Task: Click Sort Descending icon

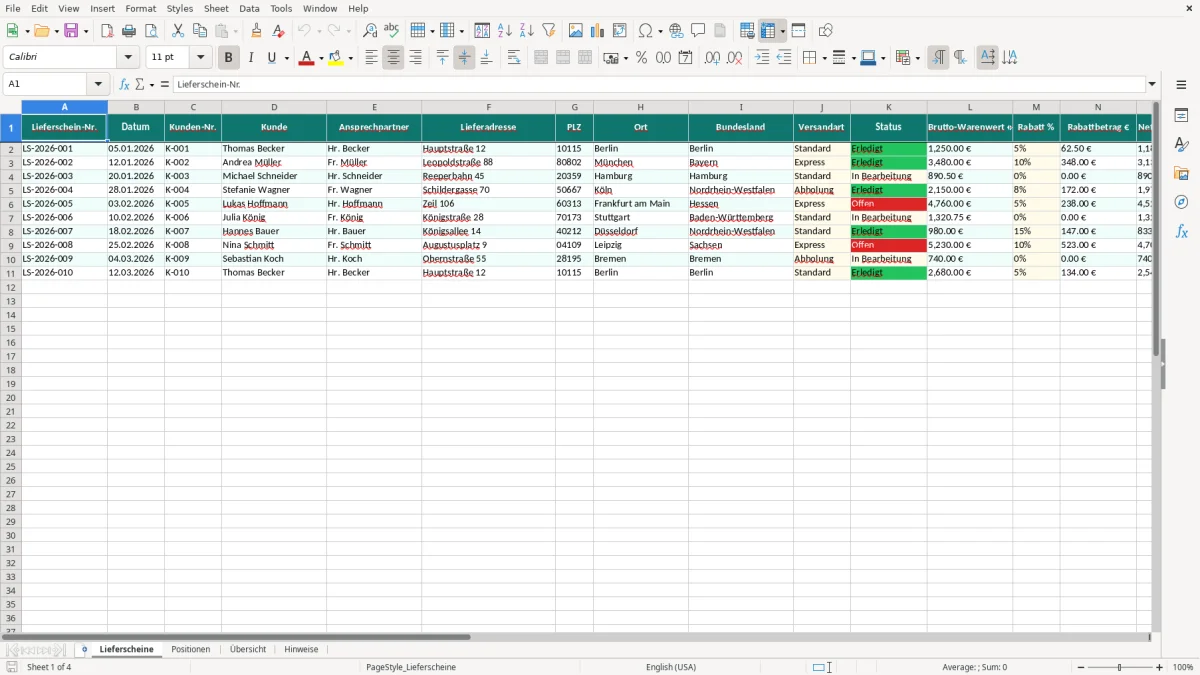Action: pos(527,31)
